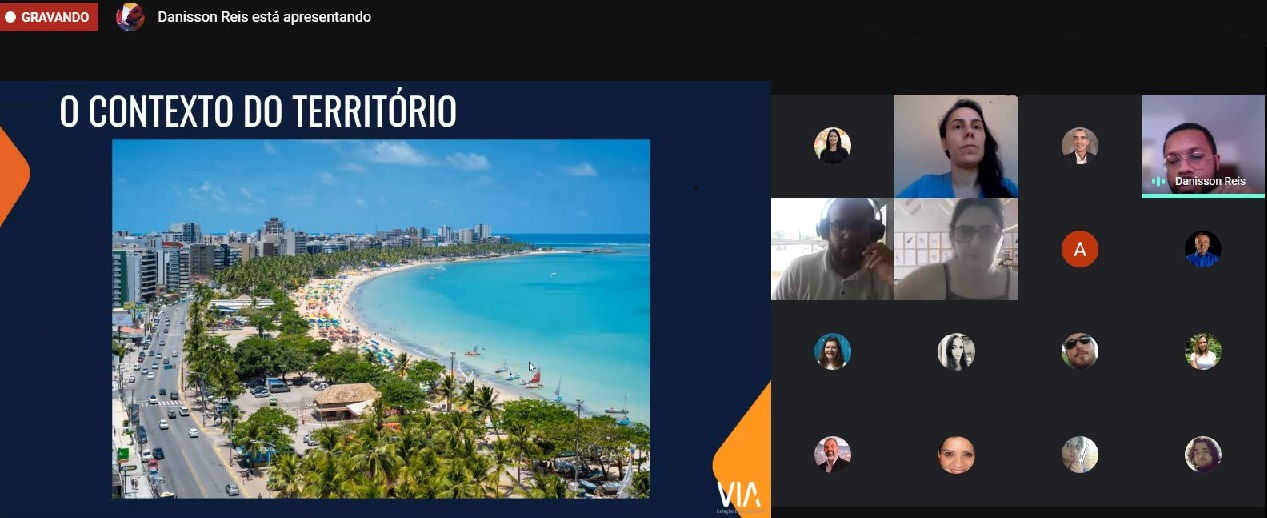Click the "Danisson Reis está apresentando" text
This screenshot has height=518, width=1267.
[x=264, y=17]
